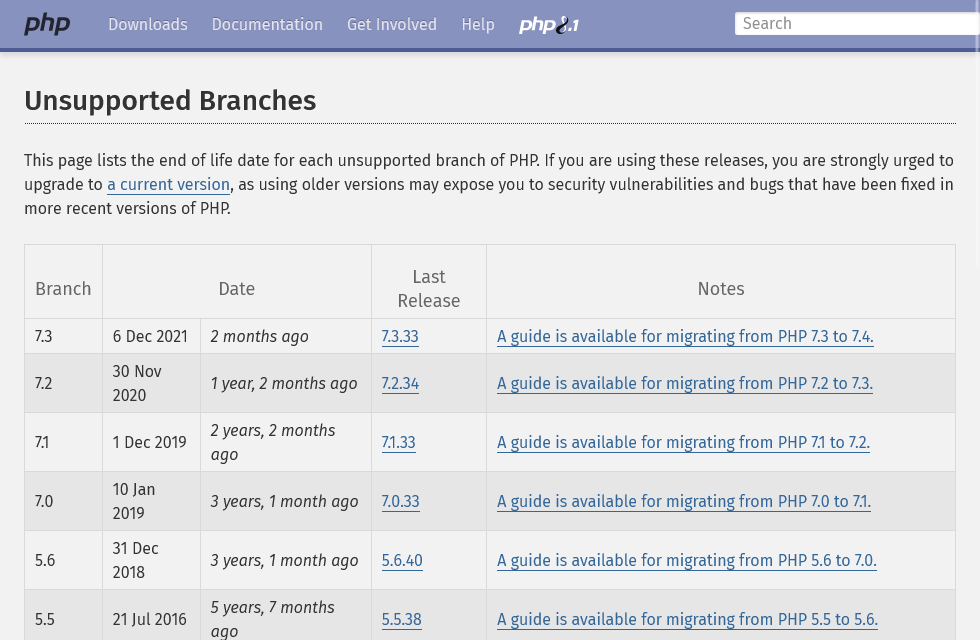Open the Downloads menu
Screen dimensions: 980x640
[148, 24]
